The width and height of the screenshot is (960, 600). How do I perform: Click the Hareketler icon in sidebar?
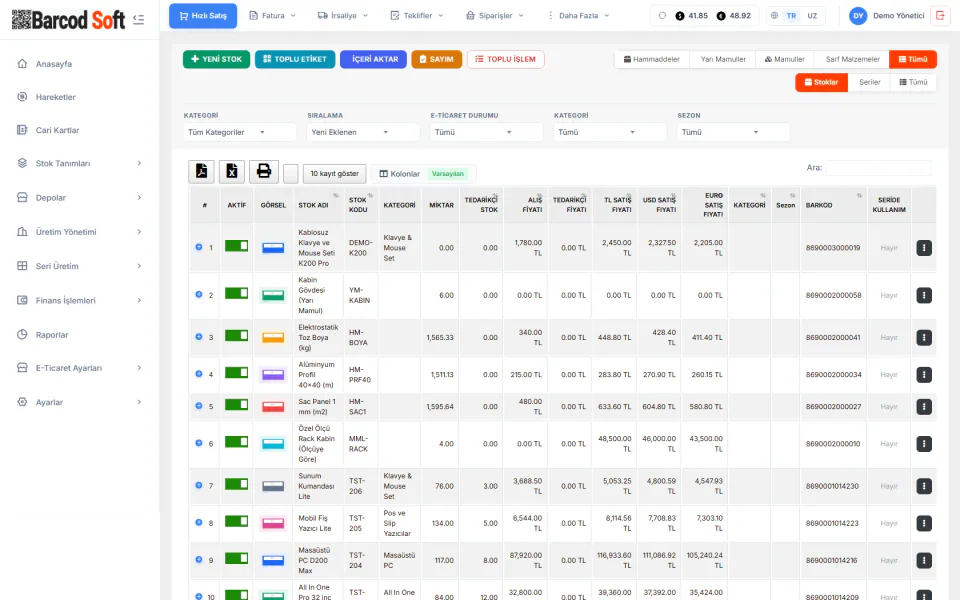(x=23, y=97)
